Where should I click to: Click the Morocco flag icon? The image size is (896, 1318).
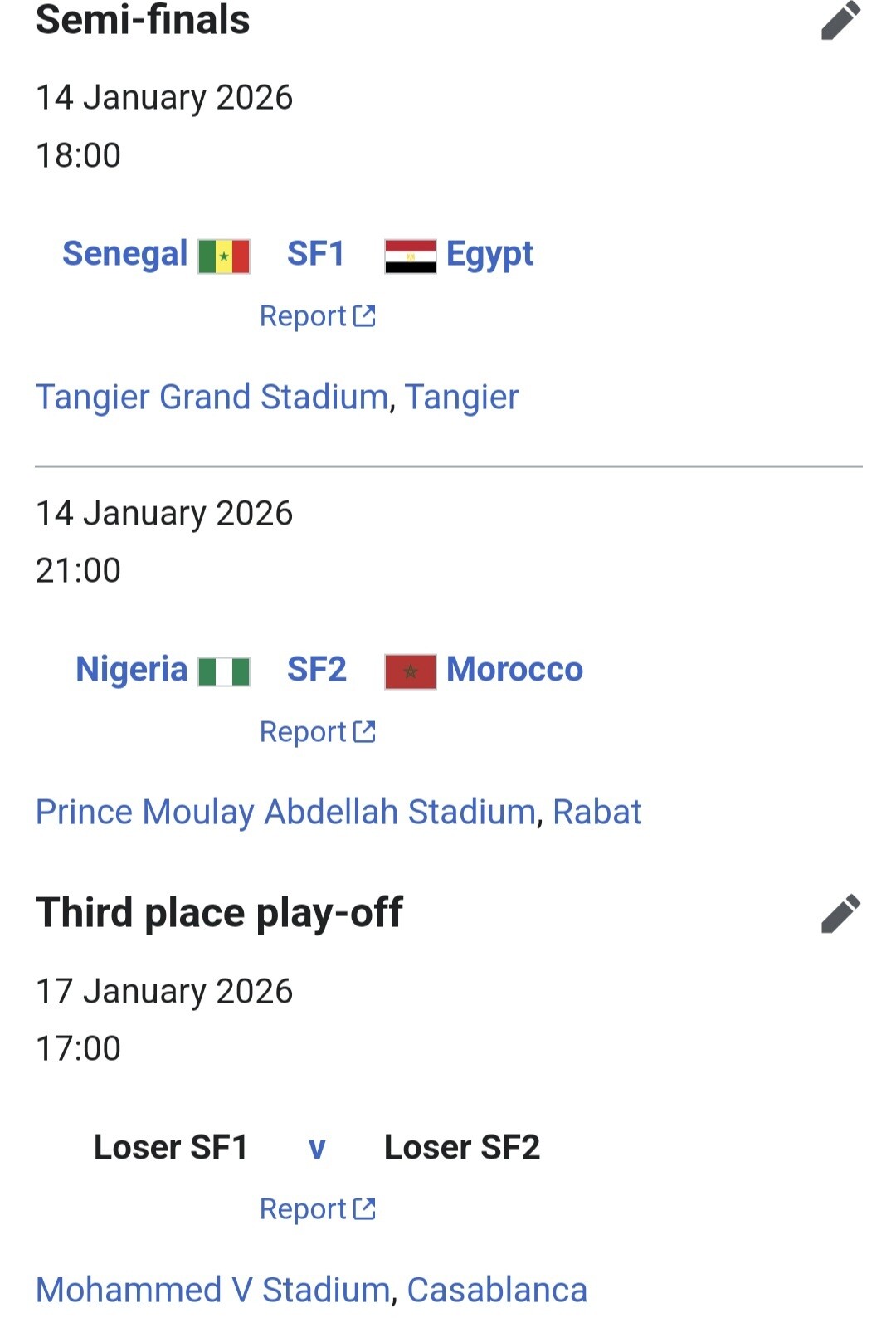(x=410, y=671)
